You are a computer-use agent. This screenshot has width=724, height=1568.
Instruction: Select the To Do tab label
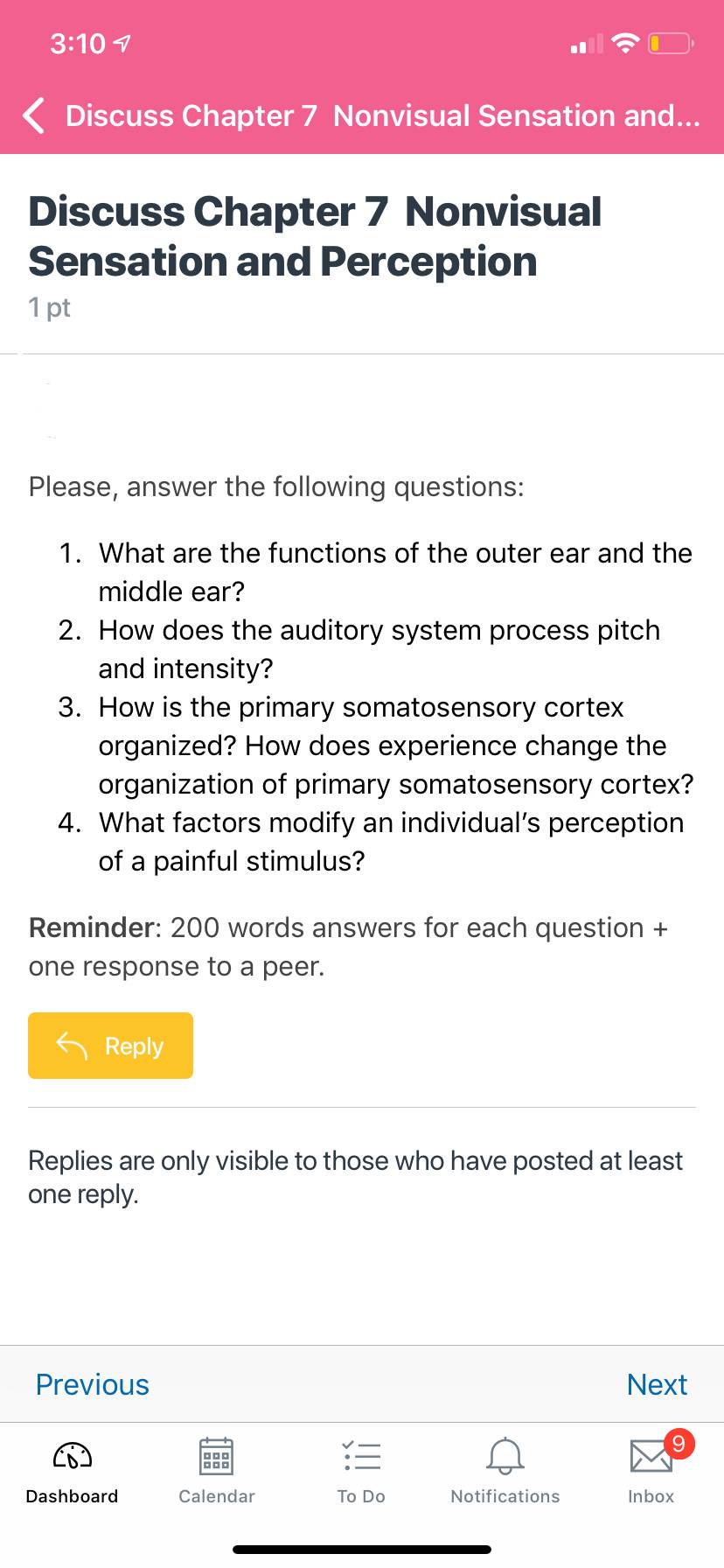click(x=361, y=1496)
